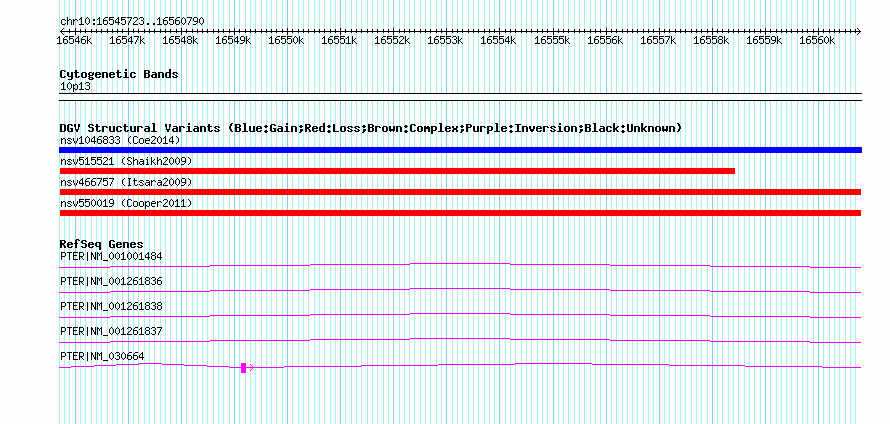Select the nsv515521 red loss bar
This screenshot has height=424, width=890.
pyautogui.click(x=397, y=171)
